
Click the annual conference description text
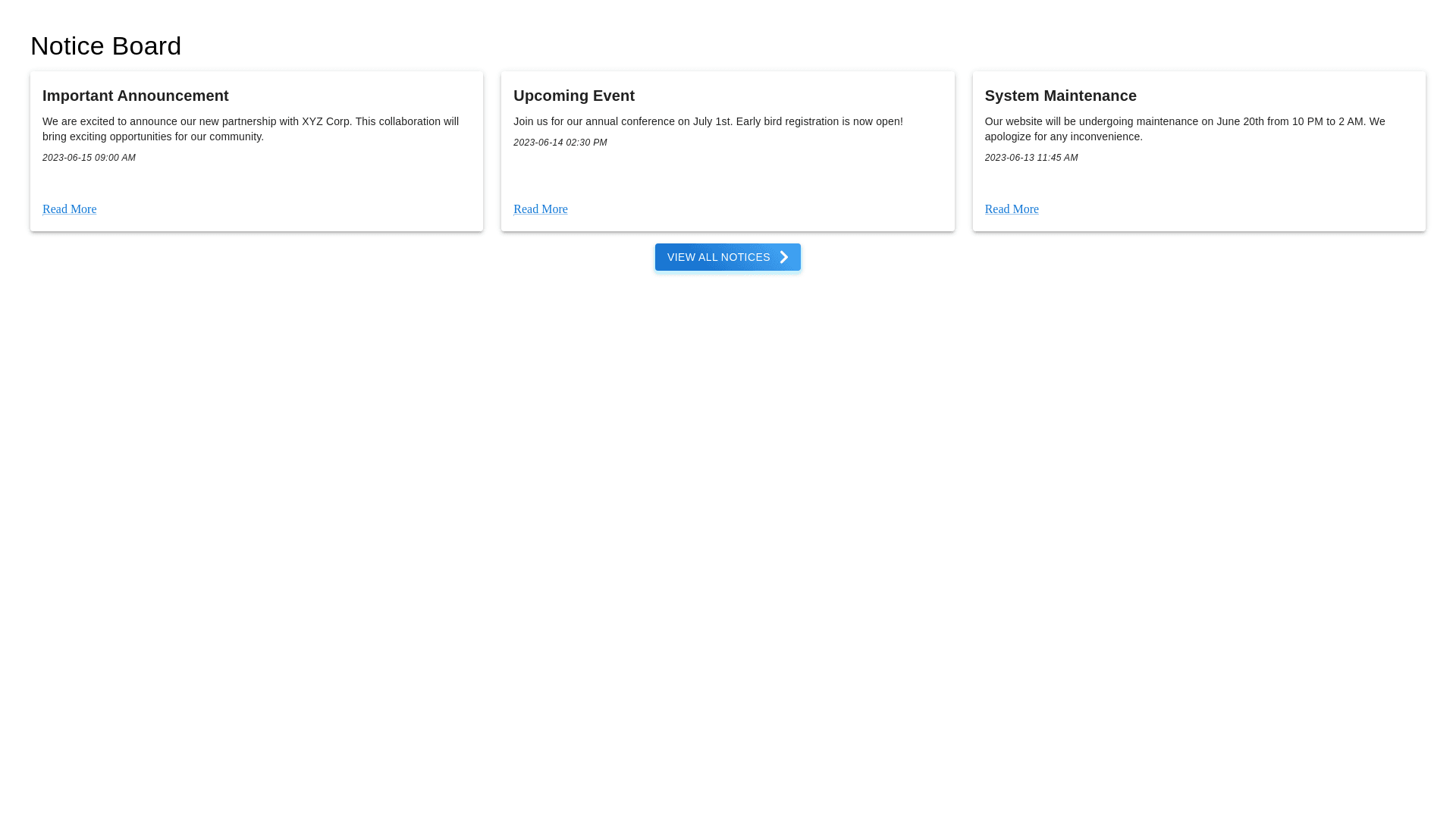point(708,121)
